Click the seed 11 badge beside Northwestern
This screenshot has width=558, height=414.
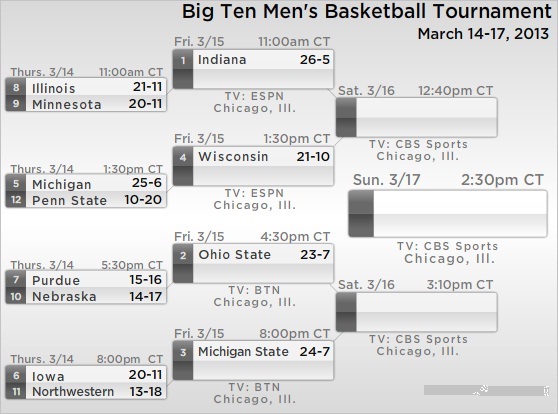[16, 391]
